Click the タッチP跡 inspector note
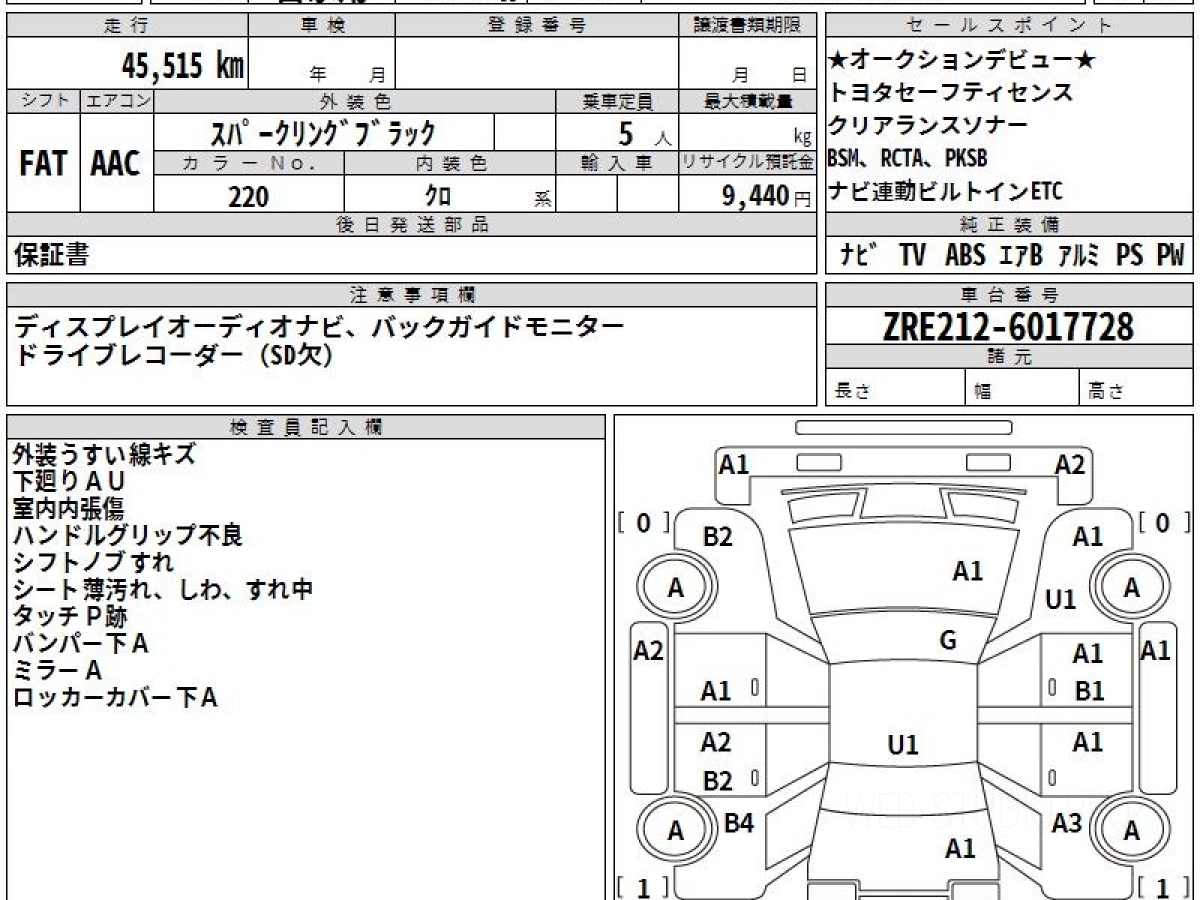The image size is (1200, 900). point(70,617)
